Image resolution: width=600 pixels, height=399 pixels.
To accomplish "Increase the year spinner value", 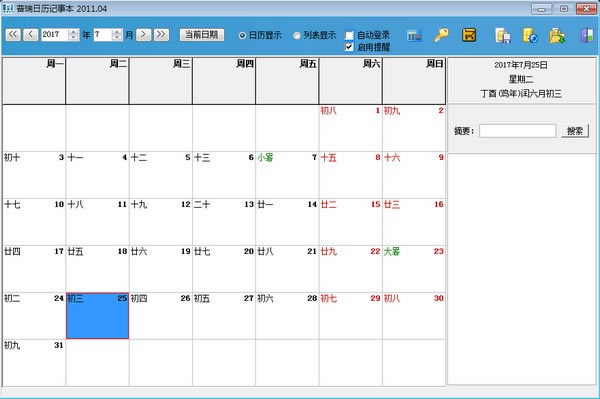I will click(x=73, y=32).
